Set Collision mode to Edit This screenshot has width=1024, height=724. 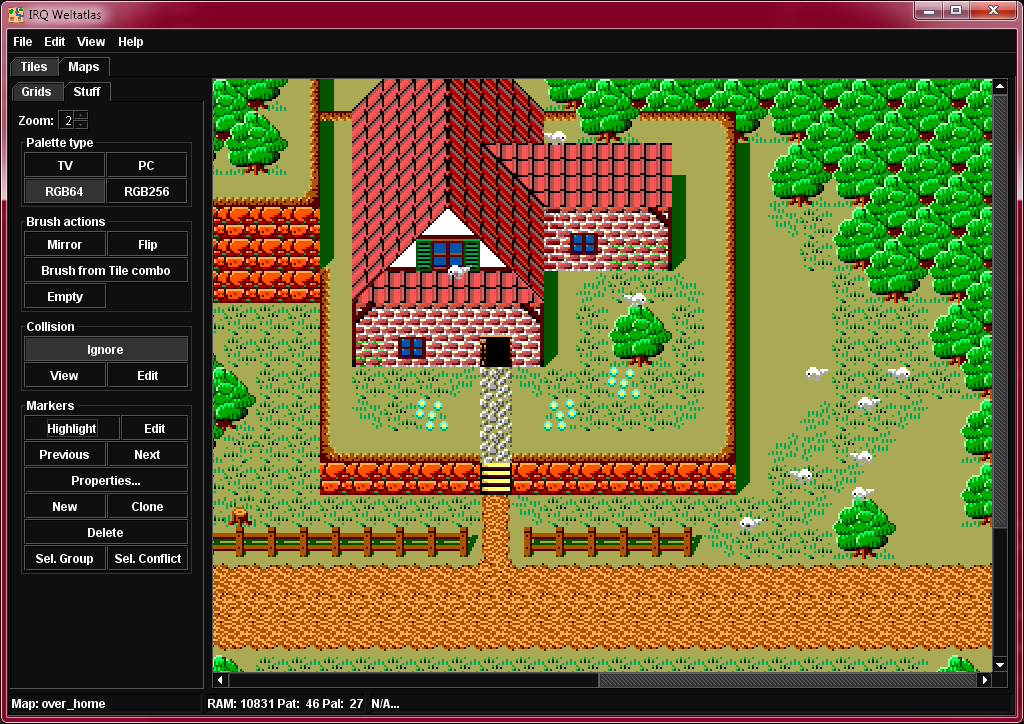147,375
